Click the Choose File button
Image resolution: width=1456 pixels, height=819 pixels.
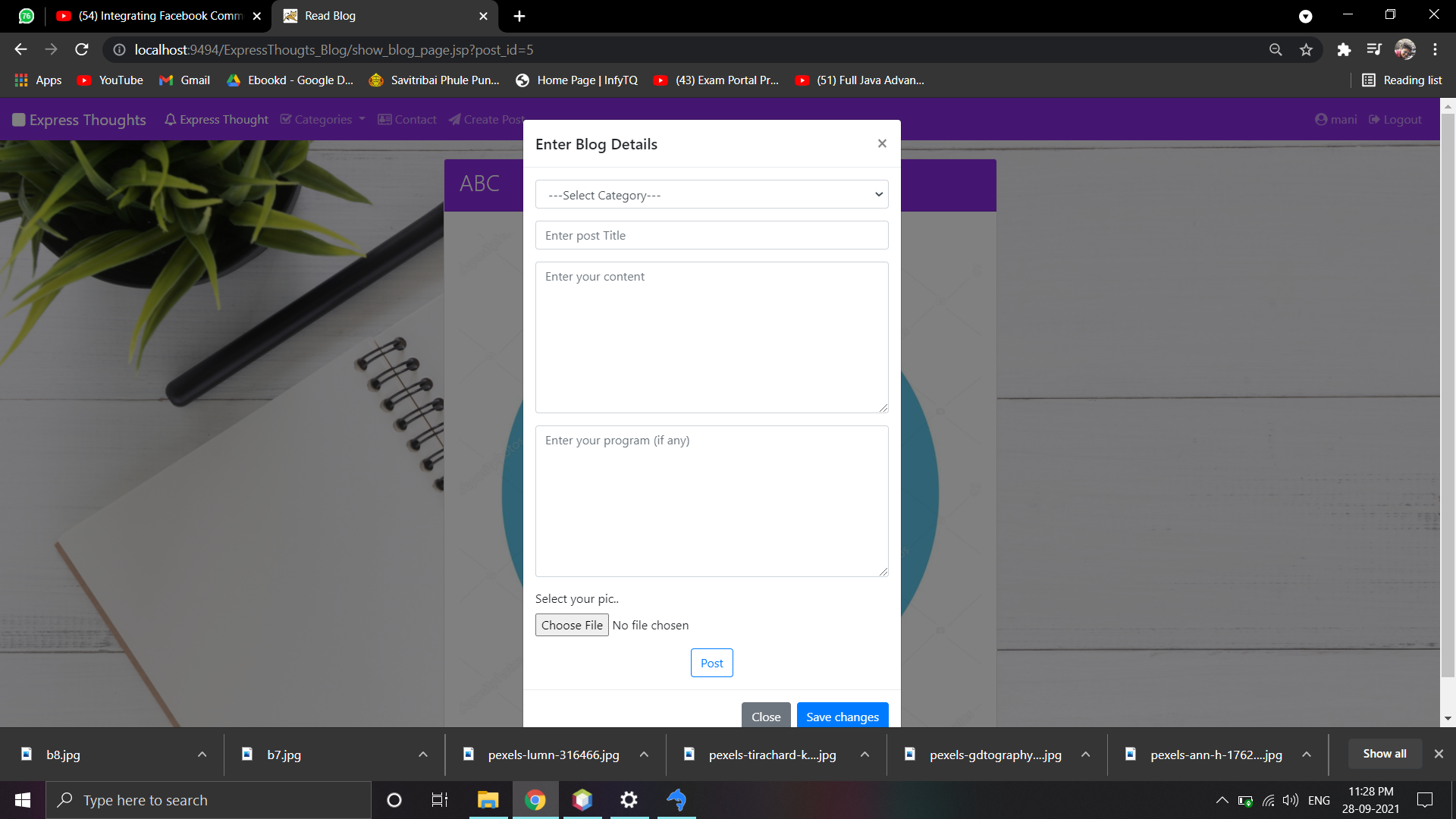coord(572,625)
